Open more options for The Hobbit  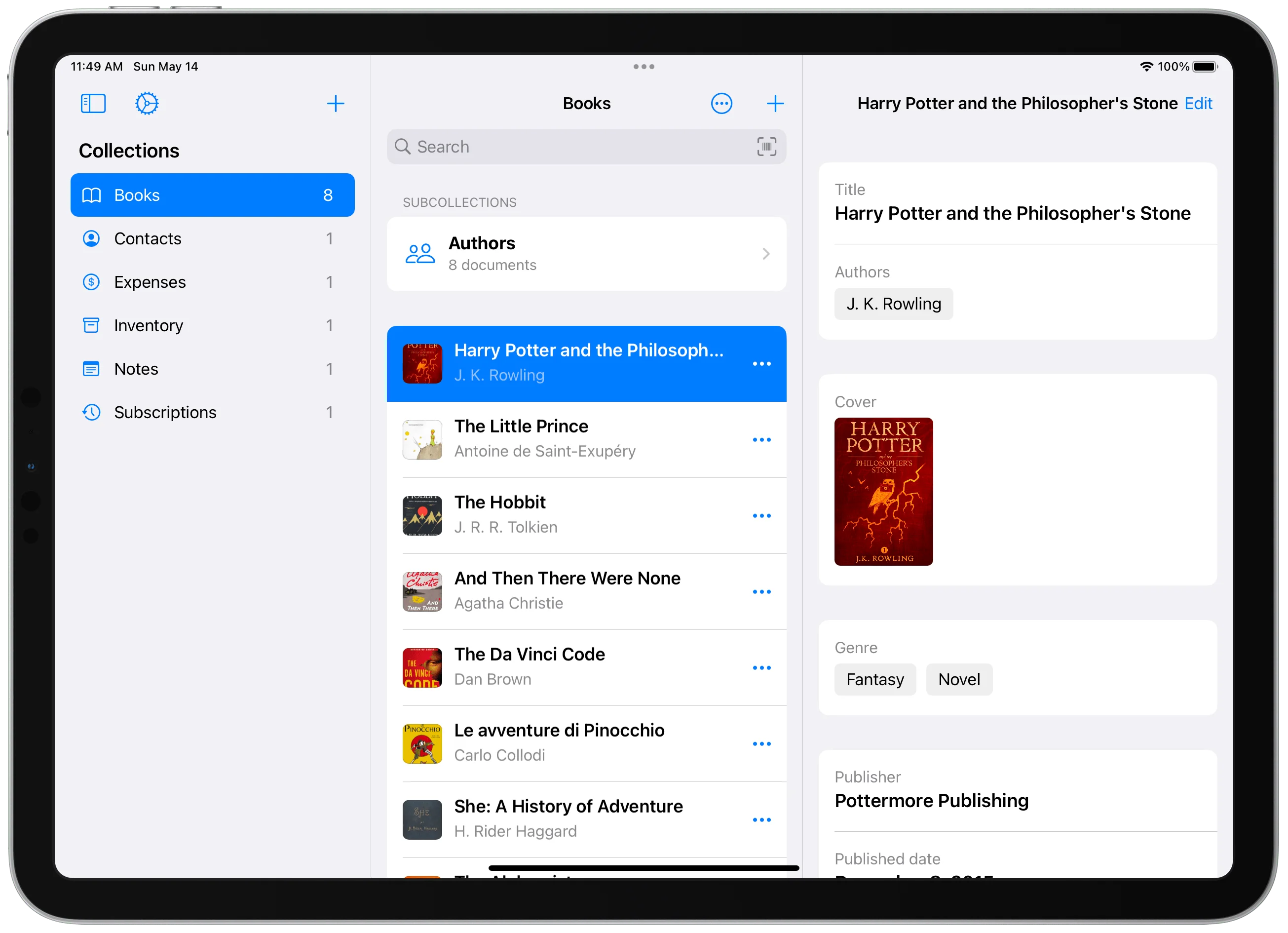(x=761, y=516)
